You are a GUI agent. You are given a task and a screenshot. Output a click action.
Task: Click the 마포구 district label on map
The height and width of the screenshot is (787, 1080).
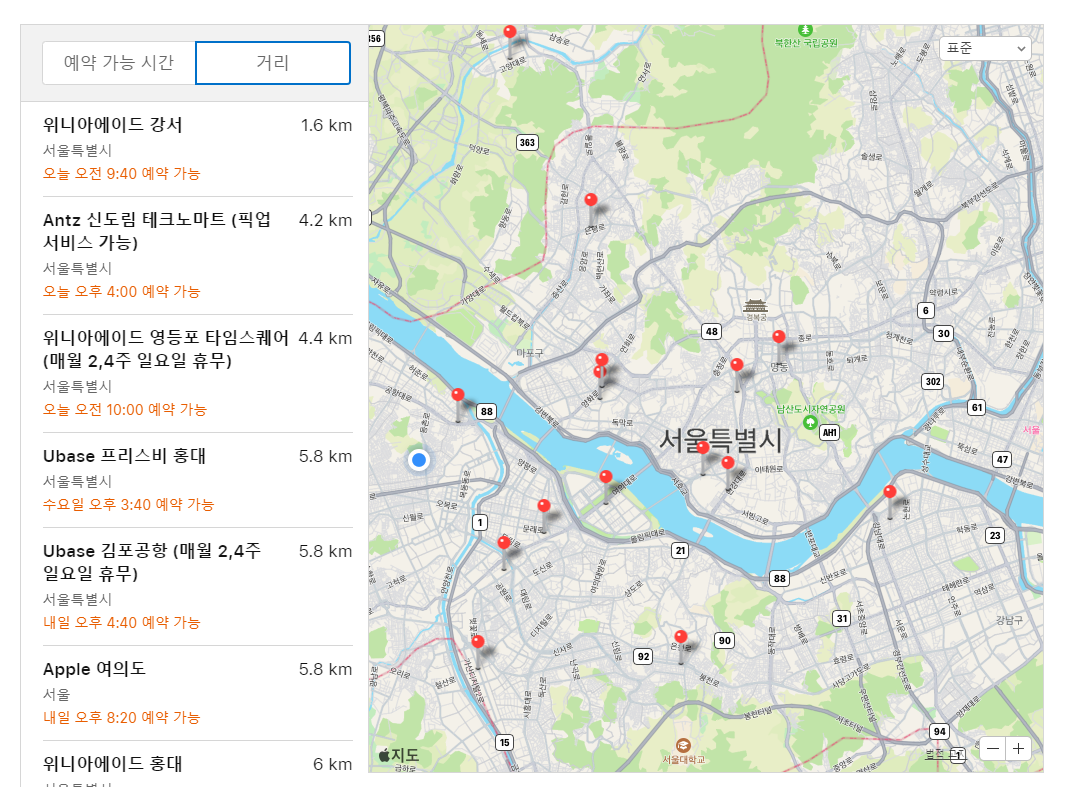(x=530, y=353)
